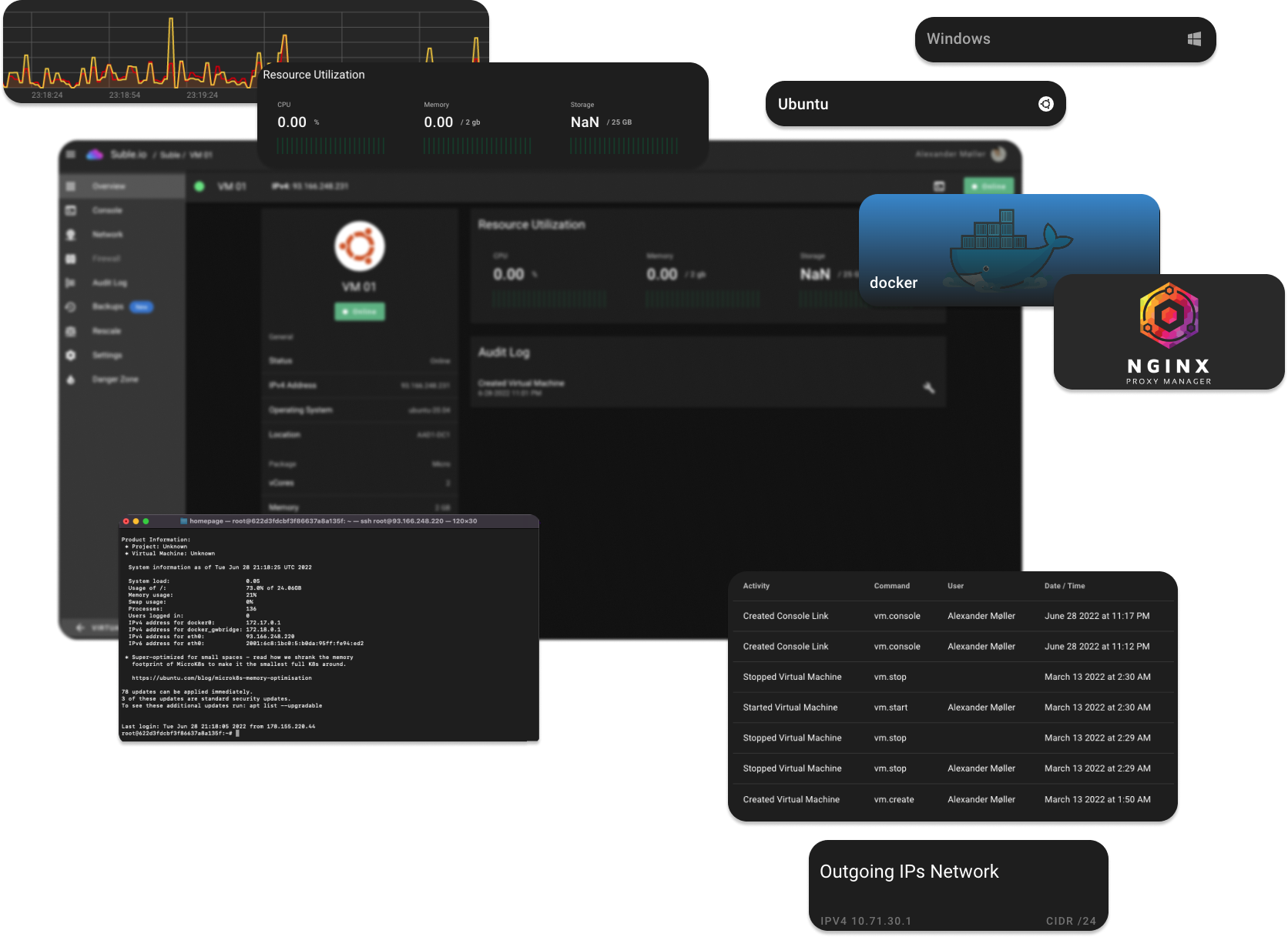Image resolution: width=1288 pixels, height=937 pixels.
Task: Click the CPU utilization bar meter
Action: [331, 146]
